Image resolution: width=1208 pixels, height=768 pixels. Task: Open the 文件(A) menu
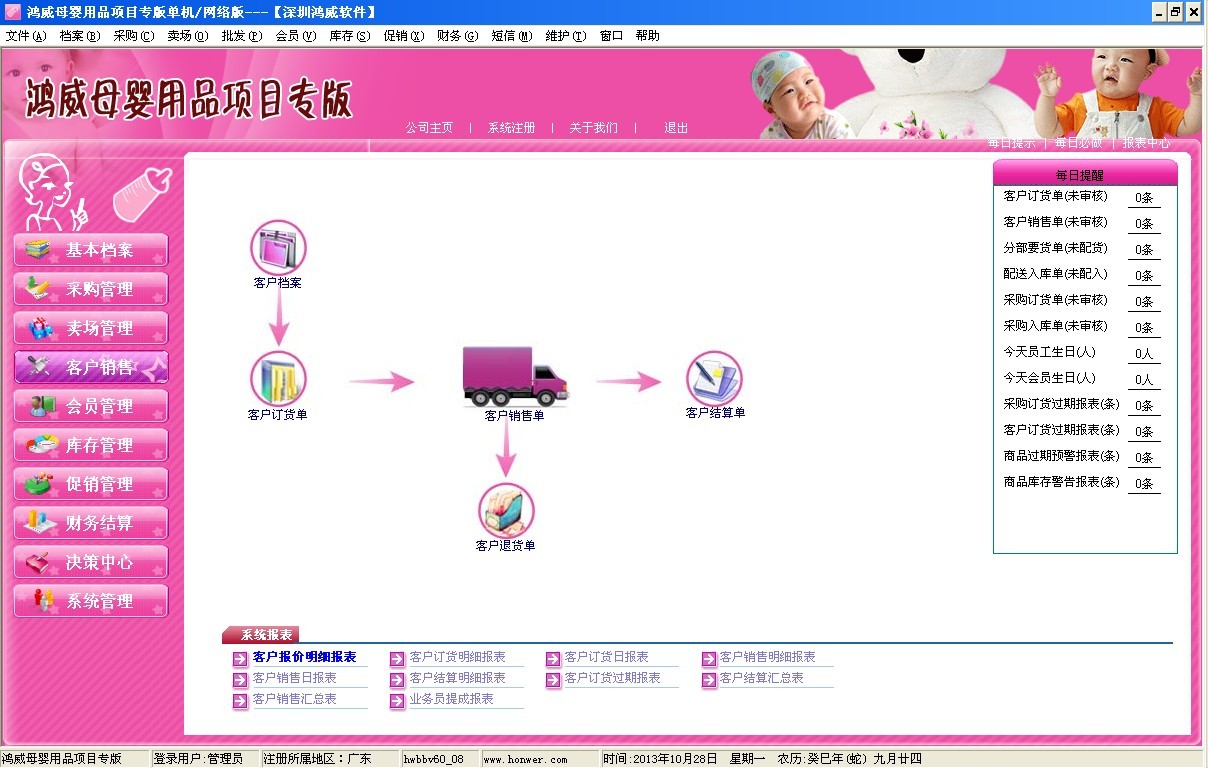click(26, 36)
